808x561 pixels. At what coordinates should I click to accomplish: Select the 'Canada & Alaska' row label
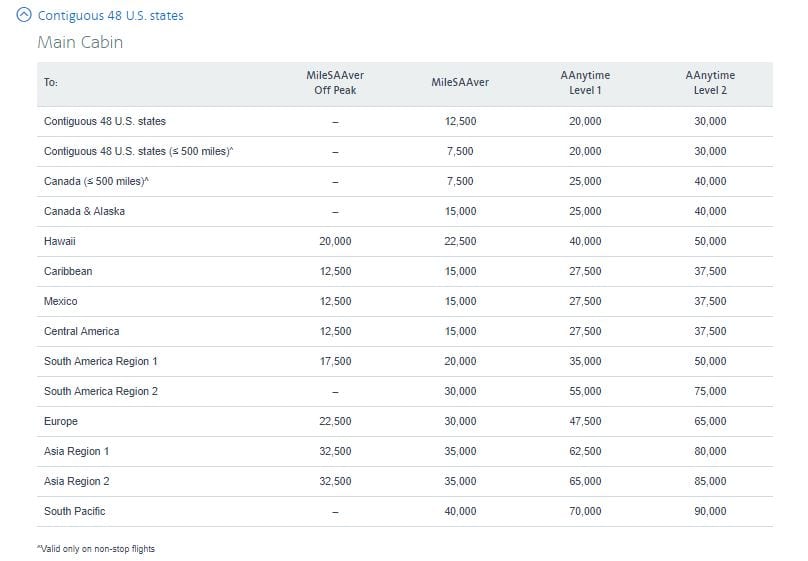(84, 211)
